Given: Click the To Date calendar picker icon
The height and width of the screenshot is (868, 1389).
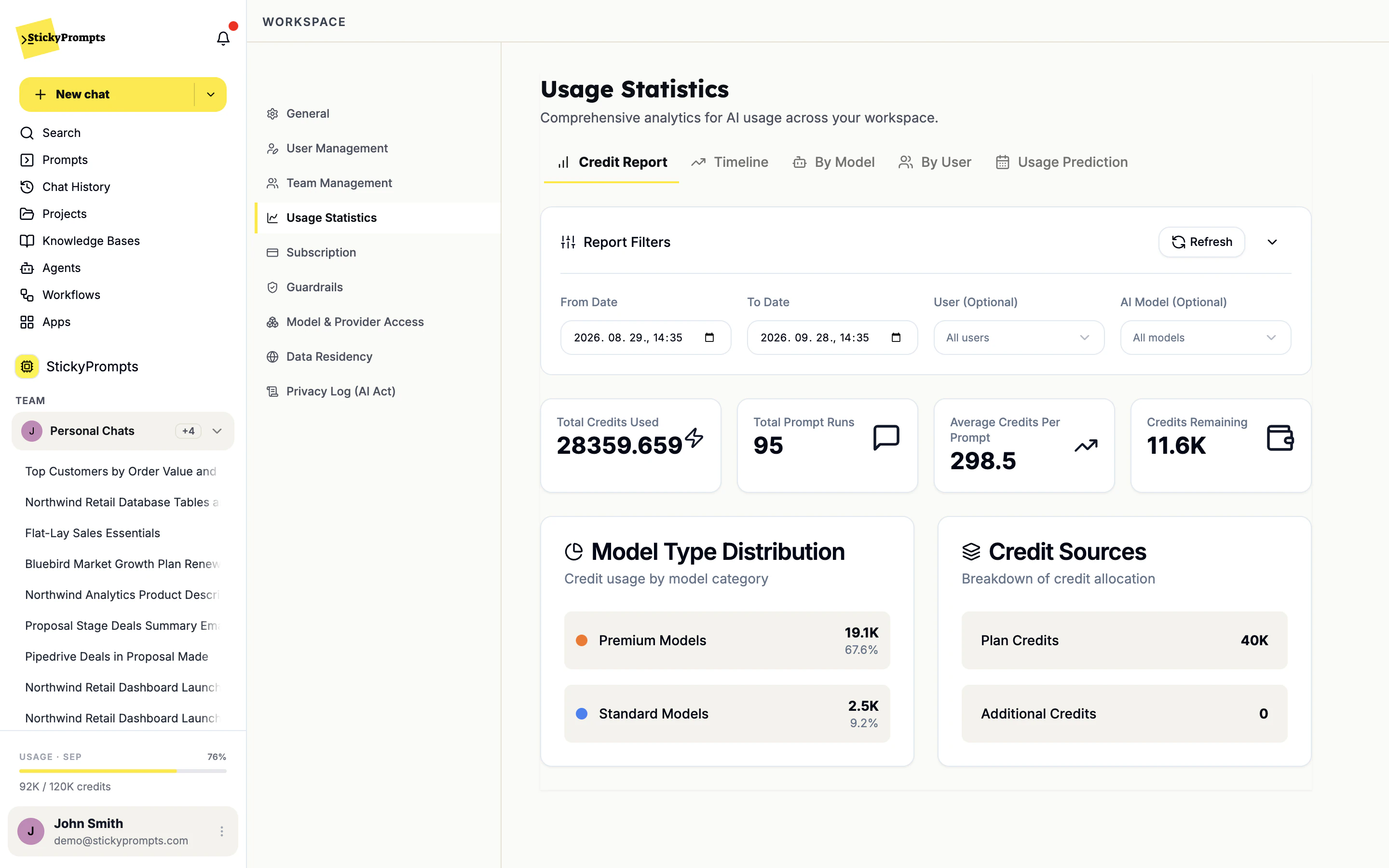Looking at the screenshot, I should (896, 338).
